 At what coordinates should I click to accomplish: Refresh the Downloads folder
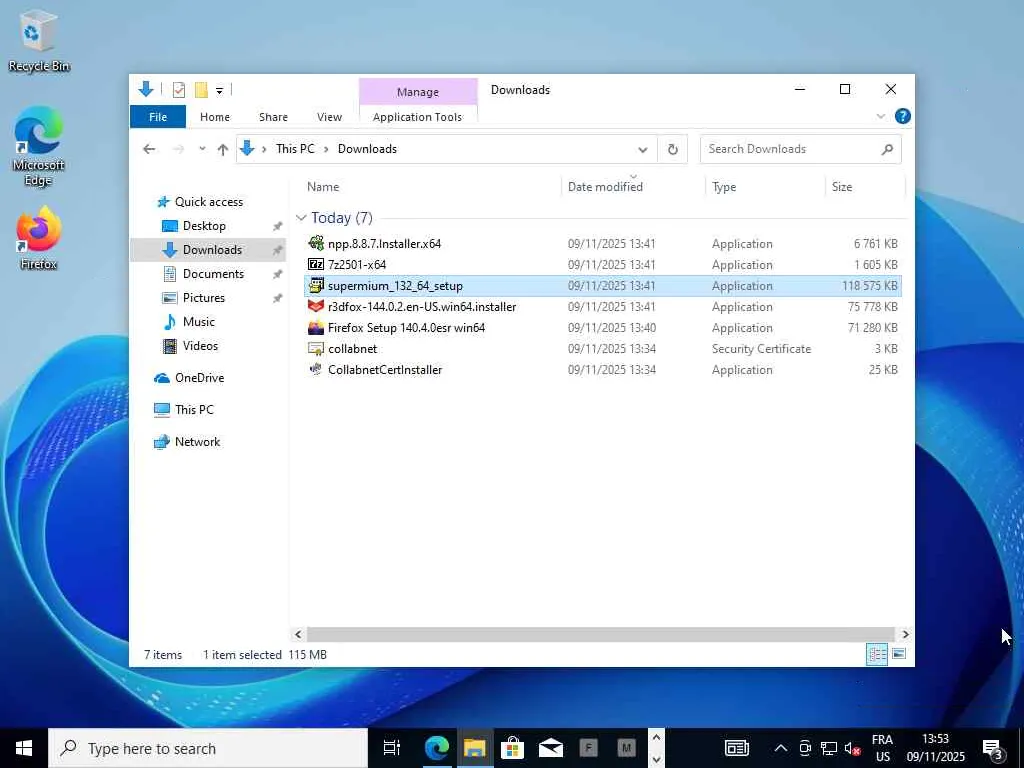click(673, 150)
